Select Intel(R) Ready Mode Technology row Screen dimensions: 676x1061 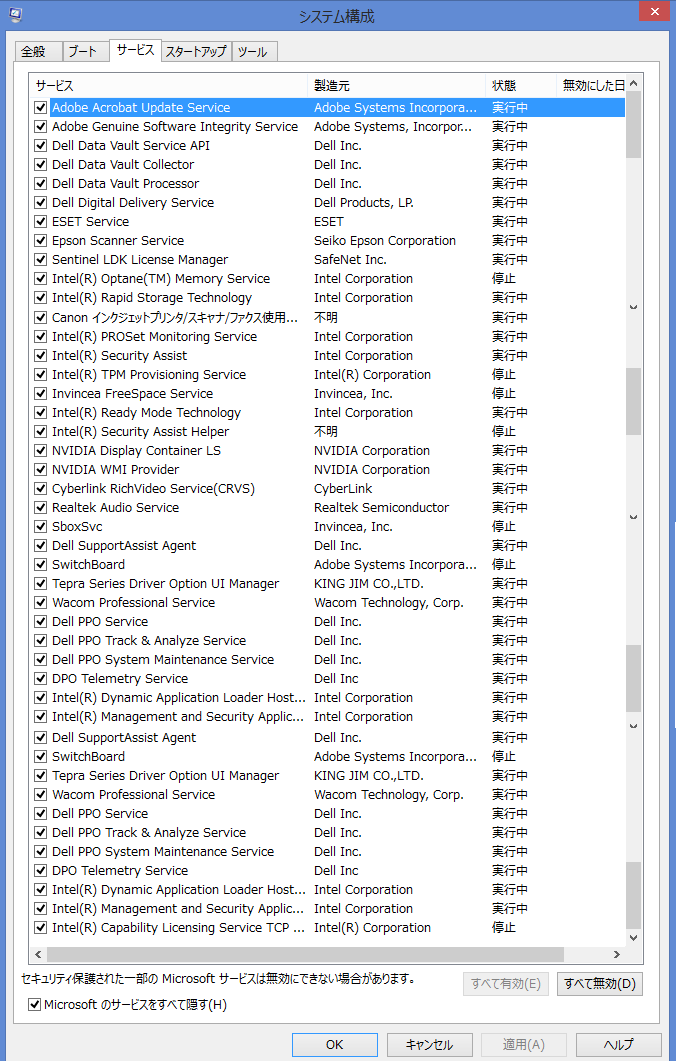328,413
